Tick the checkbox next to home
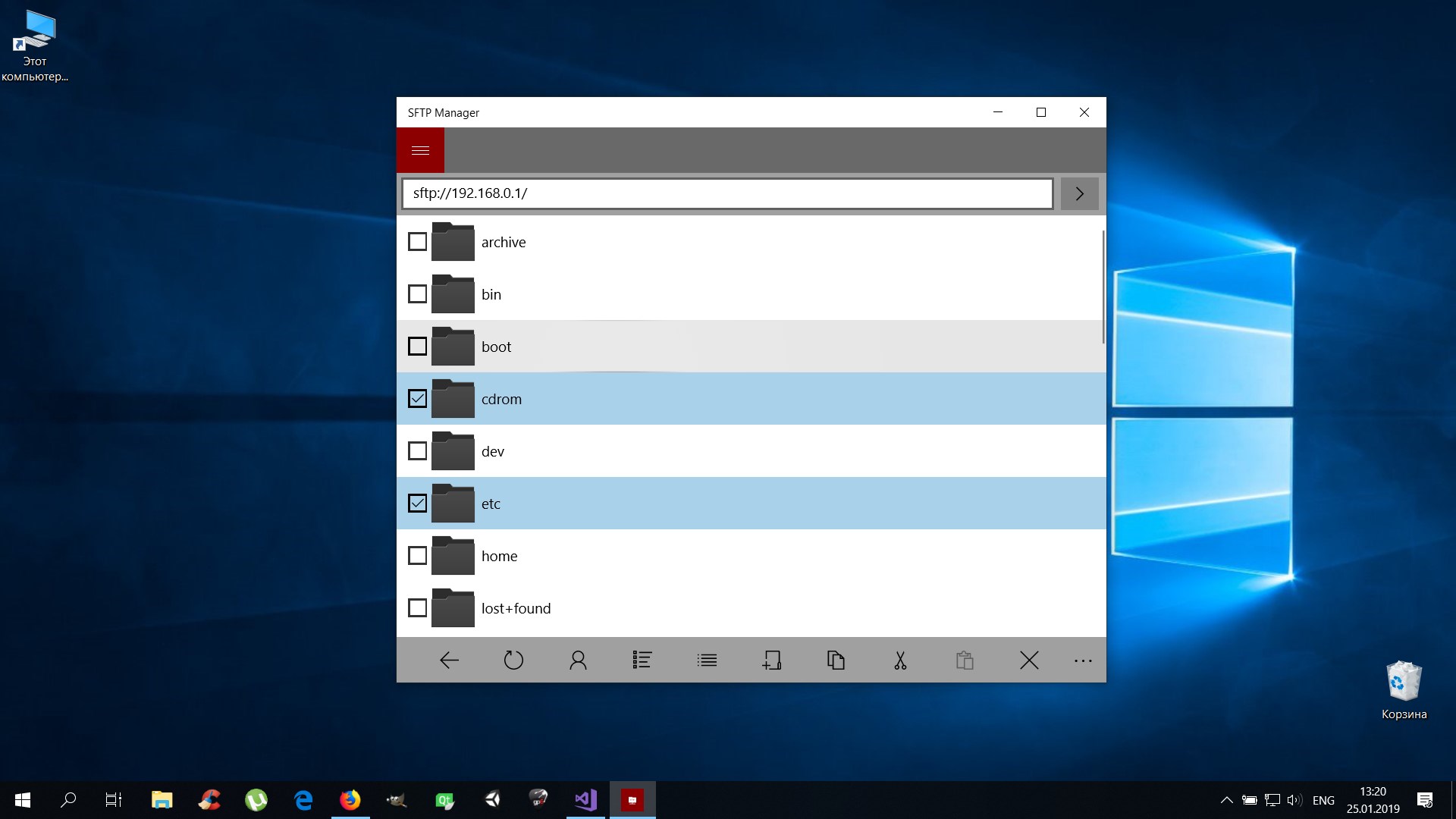 pyautogui.click(x=417, y=556)
